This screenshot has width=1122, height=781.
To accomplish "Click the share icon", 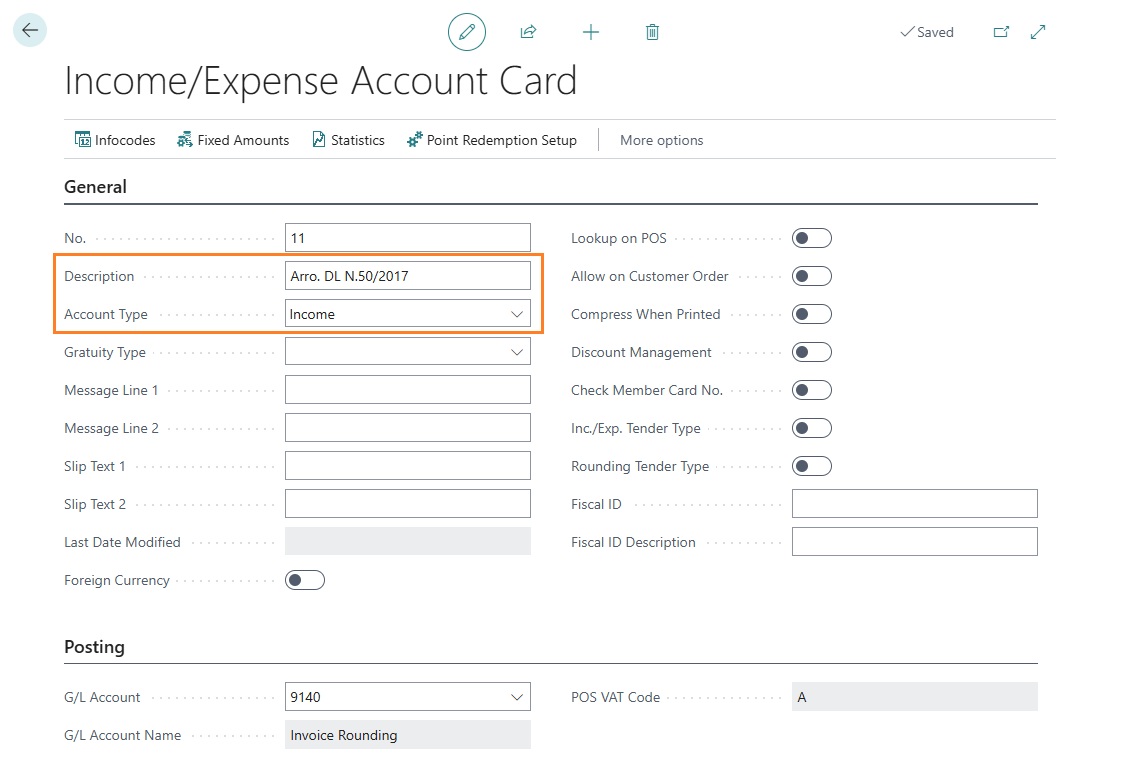I will click(528, 32).
